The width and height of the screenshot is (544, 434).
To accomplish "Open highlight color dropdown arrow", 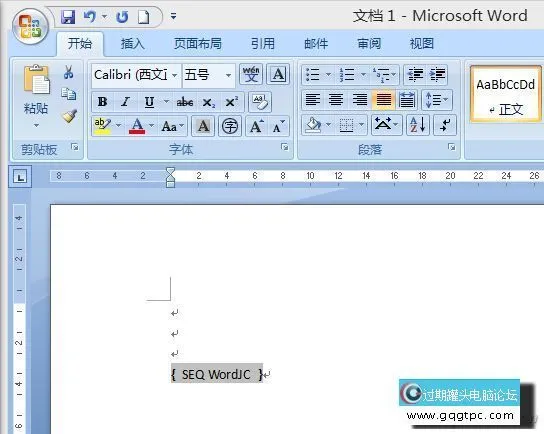I will pyautogui.click(x=118, y=125).
